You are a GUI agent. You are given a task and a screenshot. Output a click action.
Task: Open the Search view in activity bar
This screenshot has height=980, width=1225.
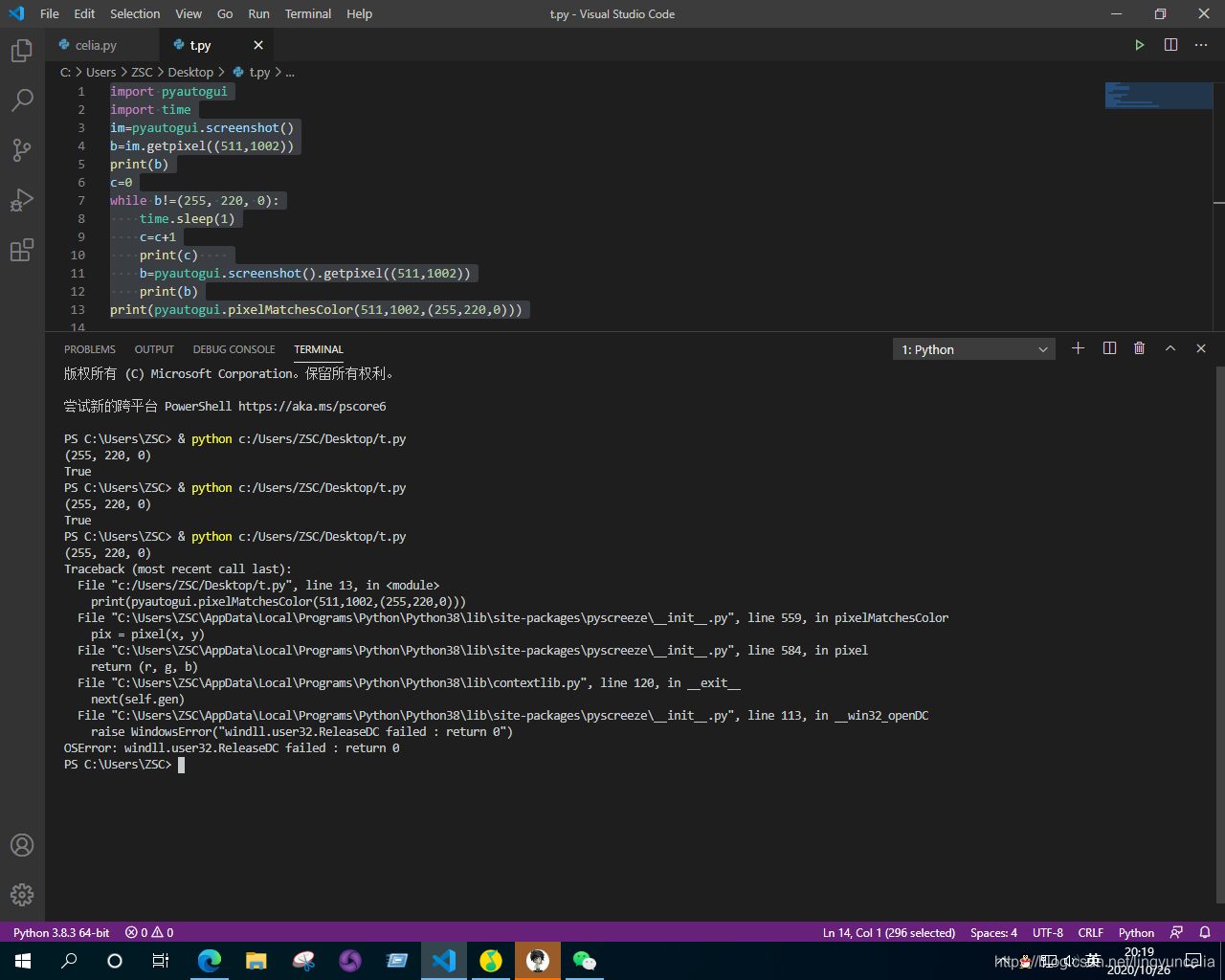pos(22,100)
